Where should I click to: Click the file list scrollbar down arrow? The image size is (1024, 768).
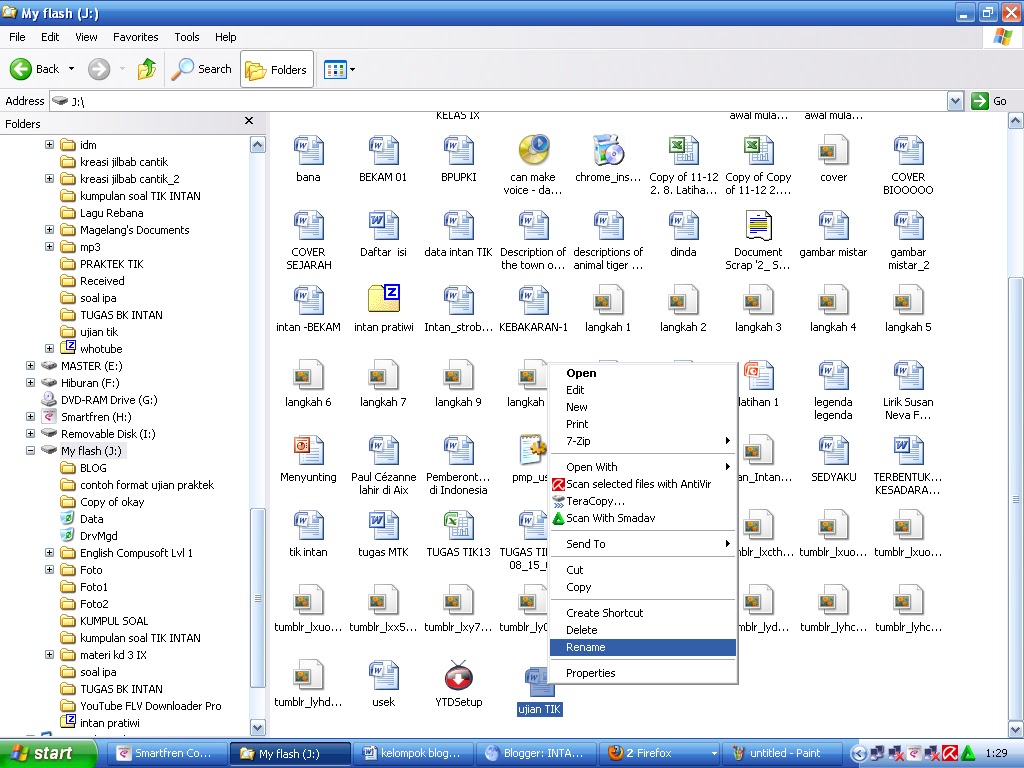tap(1016, 728)
